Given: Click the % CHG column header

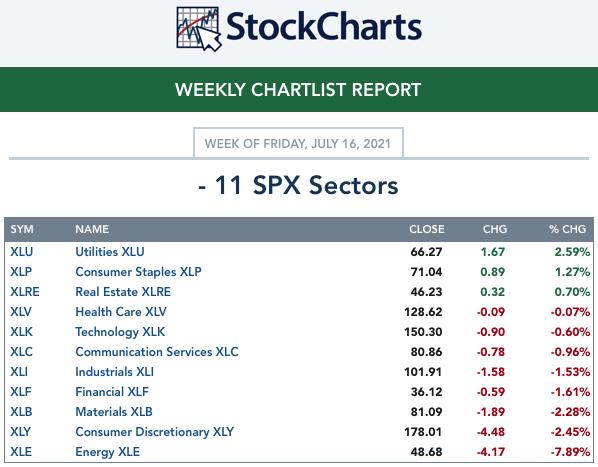Looking at the screenshot, I should [x=567, y=229].
